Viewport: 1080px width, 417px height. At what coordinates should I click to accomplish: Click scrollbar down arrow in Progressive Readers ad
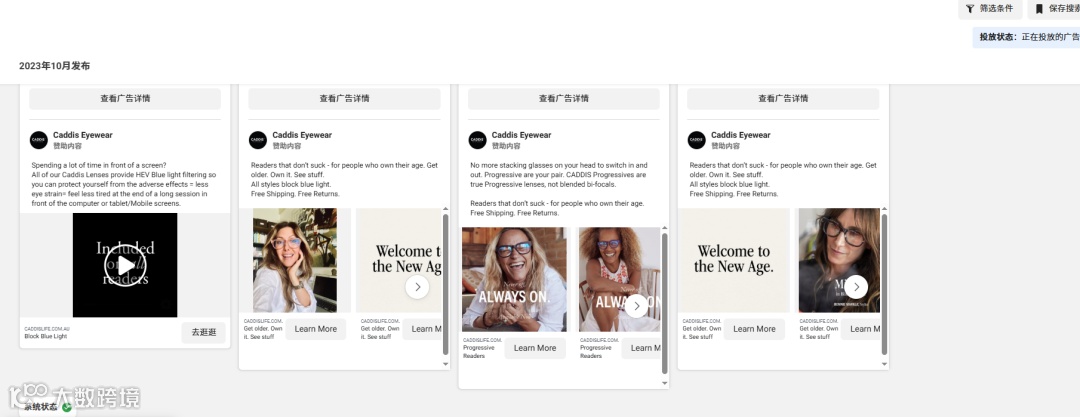point(665,383)
